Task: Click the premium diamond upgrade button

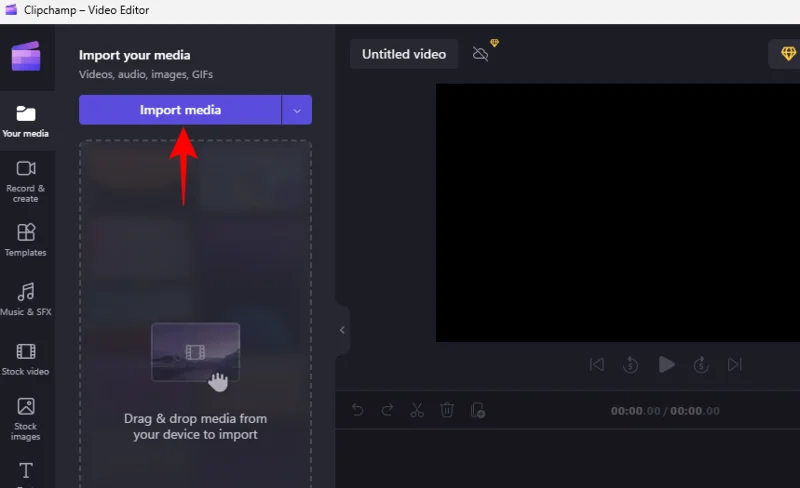Action: click(x=788, y=53)
